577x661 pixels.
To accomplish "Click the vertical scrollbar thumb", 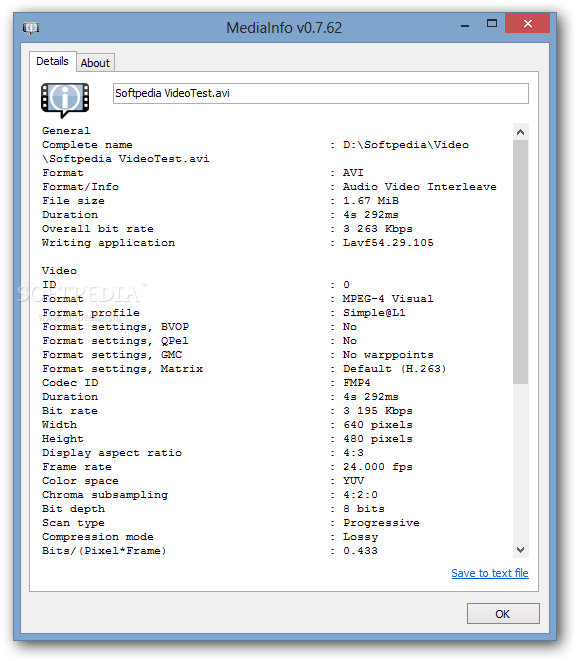I will pos(521,262).
